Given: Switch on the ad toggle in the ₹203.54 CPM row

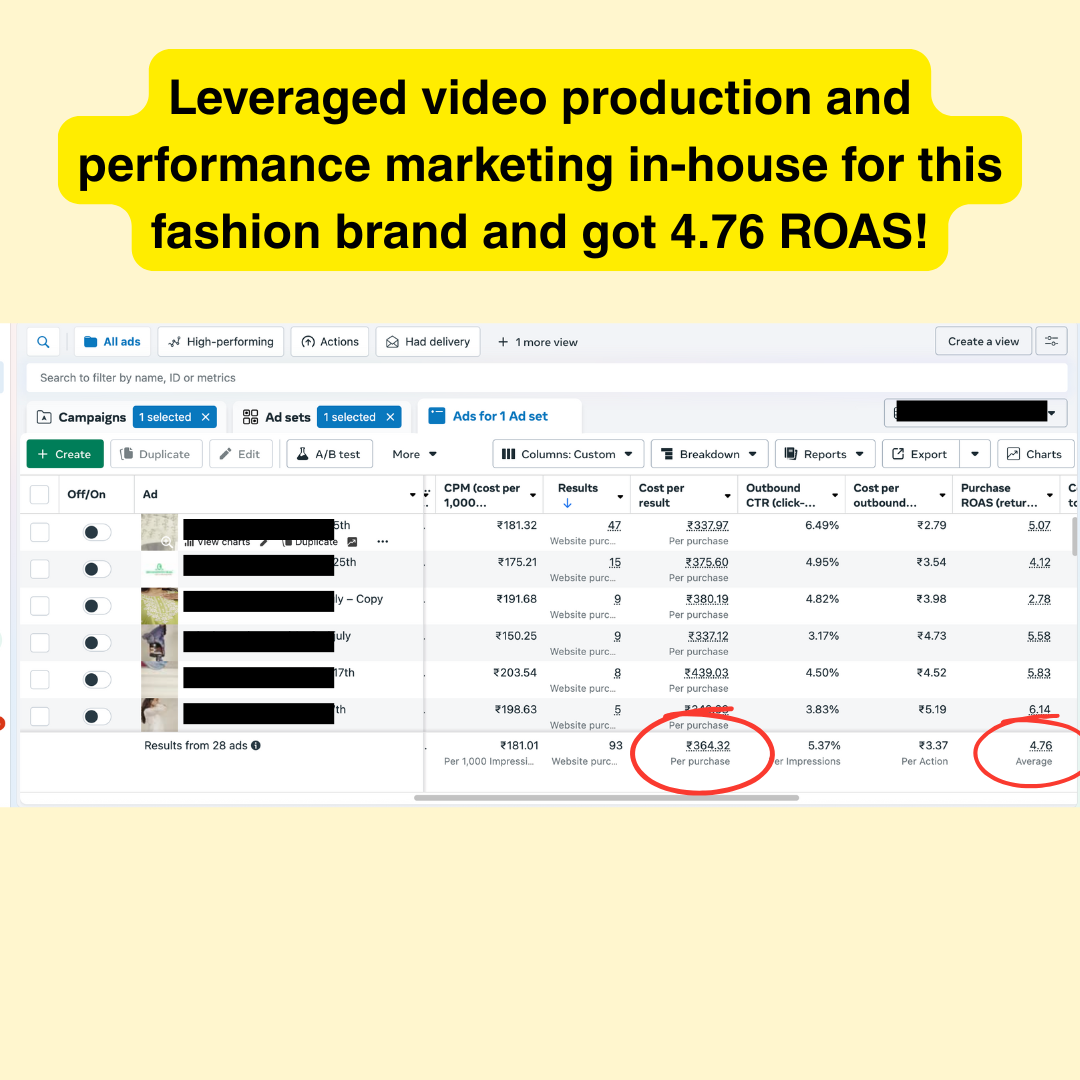Looking at the screenshot, I should tap(96, 680).
